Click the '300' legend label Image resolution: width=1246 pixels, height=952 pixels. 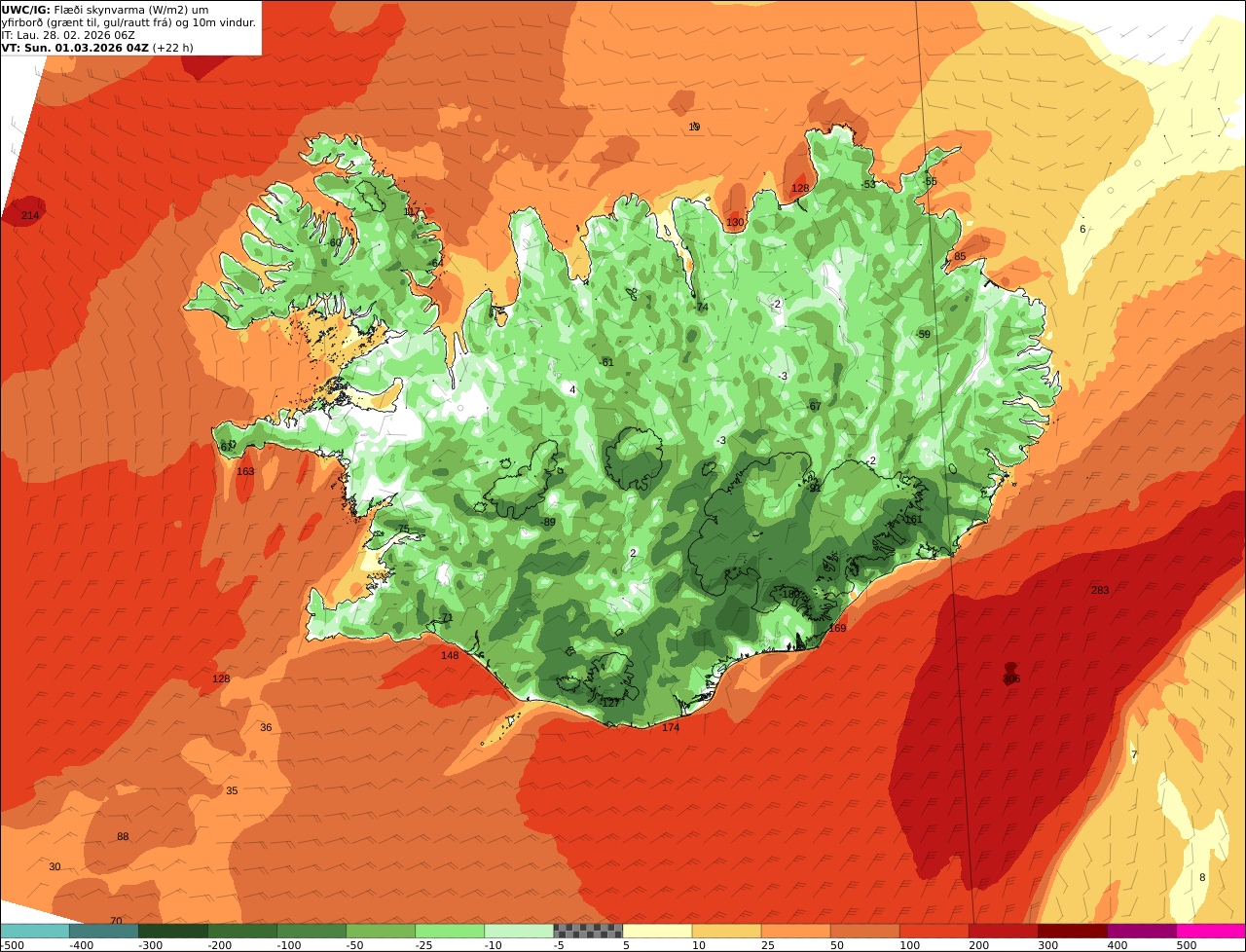click(x=1047, y=945)
